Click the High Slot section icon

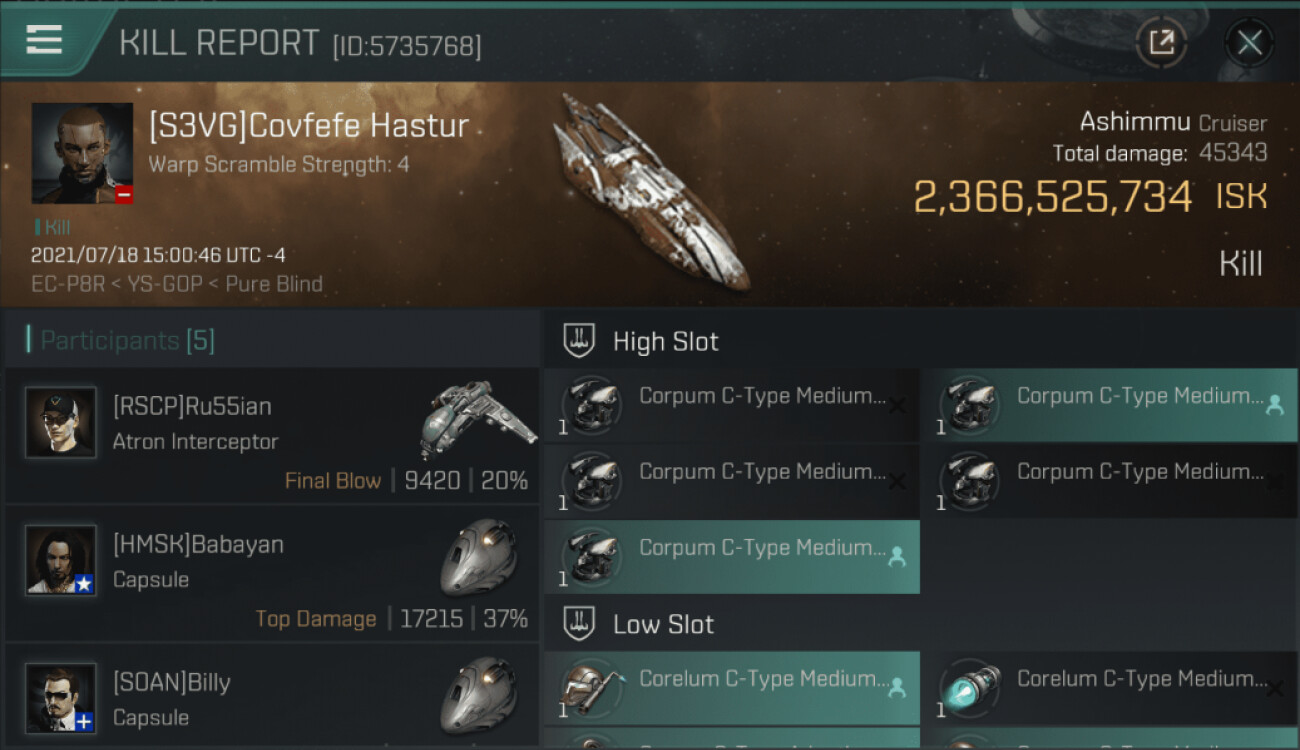coord(580,341)
